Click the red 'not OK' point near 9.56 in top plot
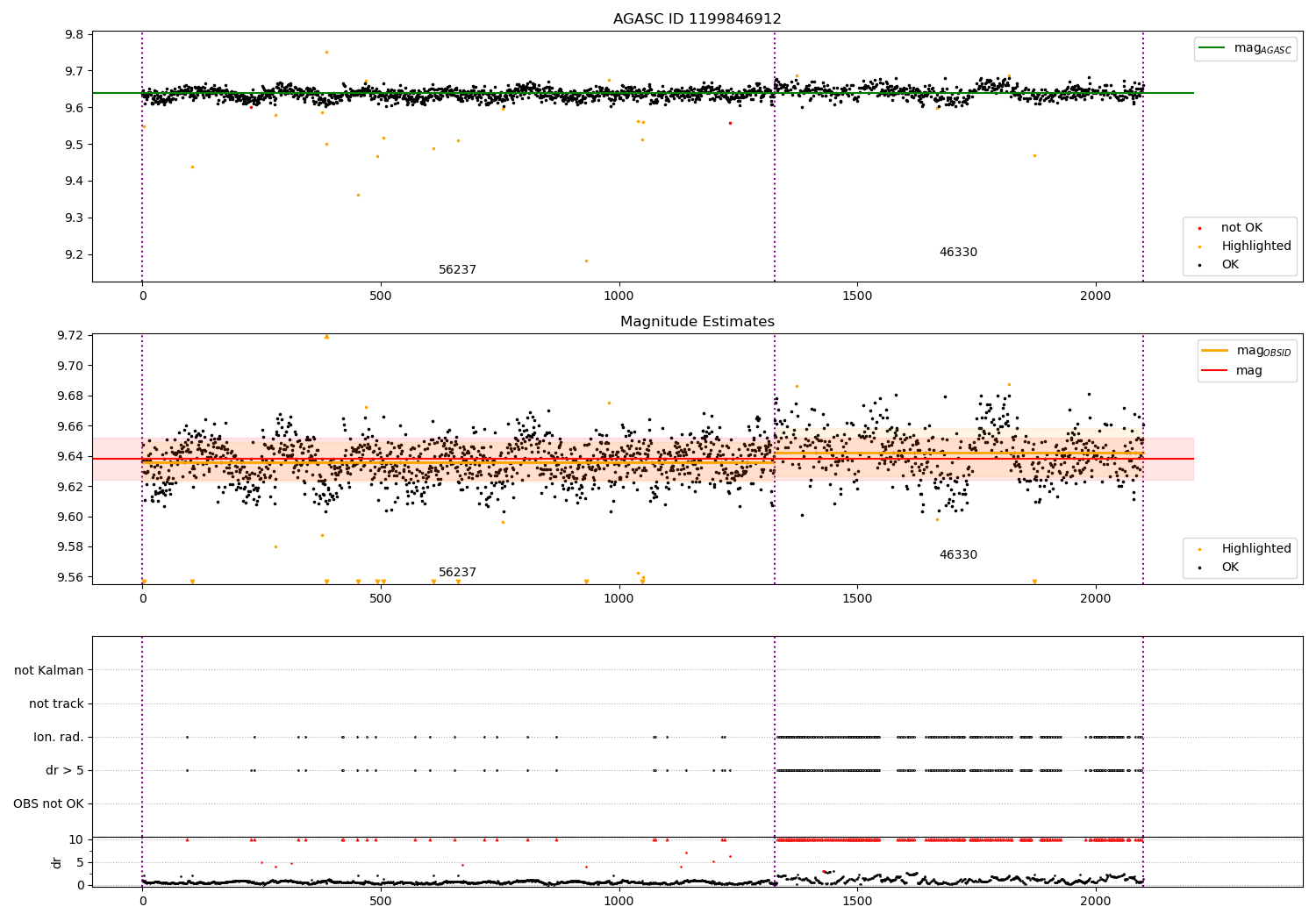Viewport: 1316px width, 921px height. pyautogui.click(x=730, y=123)
